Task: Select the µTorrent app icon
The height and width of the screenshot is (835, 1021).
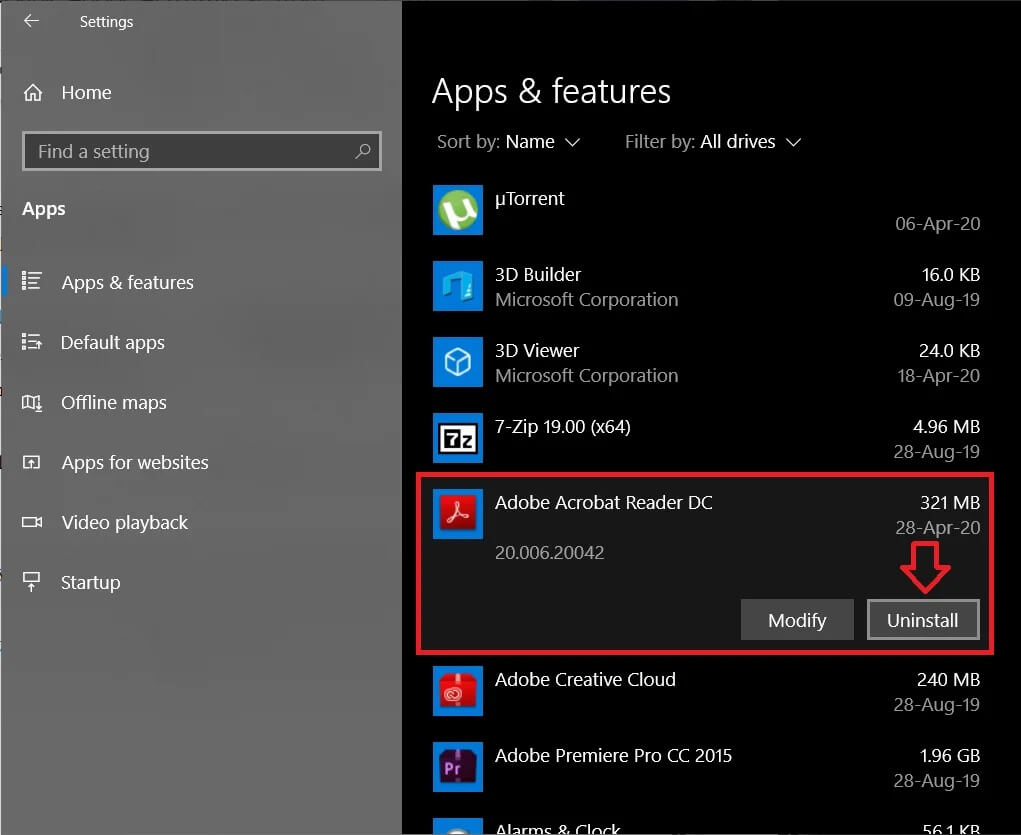Action: [458, 210]
